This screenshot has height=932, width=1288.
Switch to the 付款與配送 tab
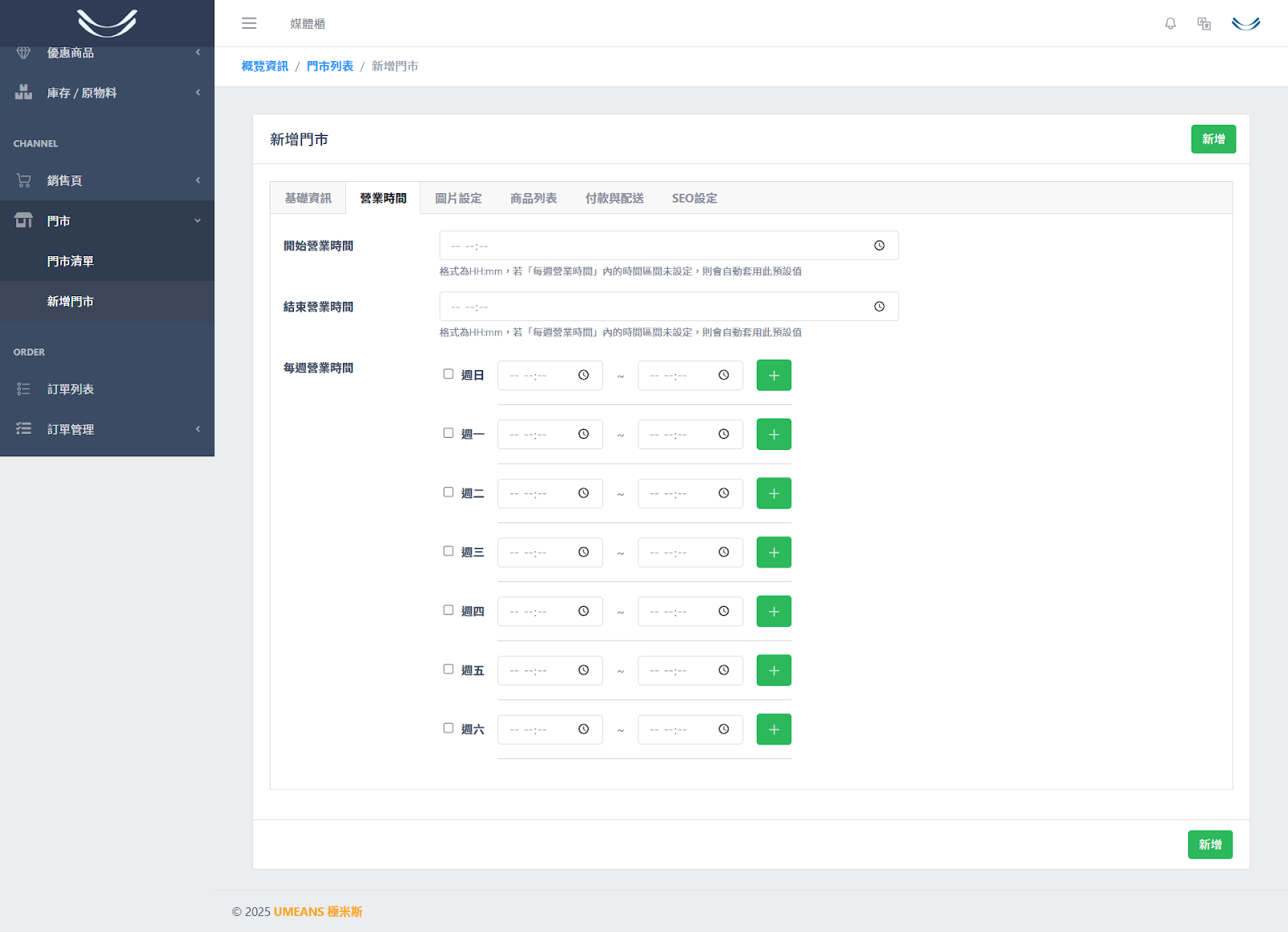[x=614, y=198]
